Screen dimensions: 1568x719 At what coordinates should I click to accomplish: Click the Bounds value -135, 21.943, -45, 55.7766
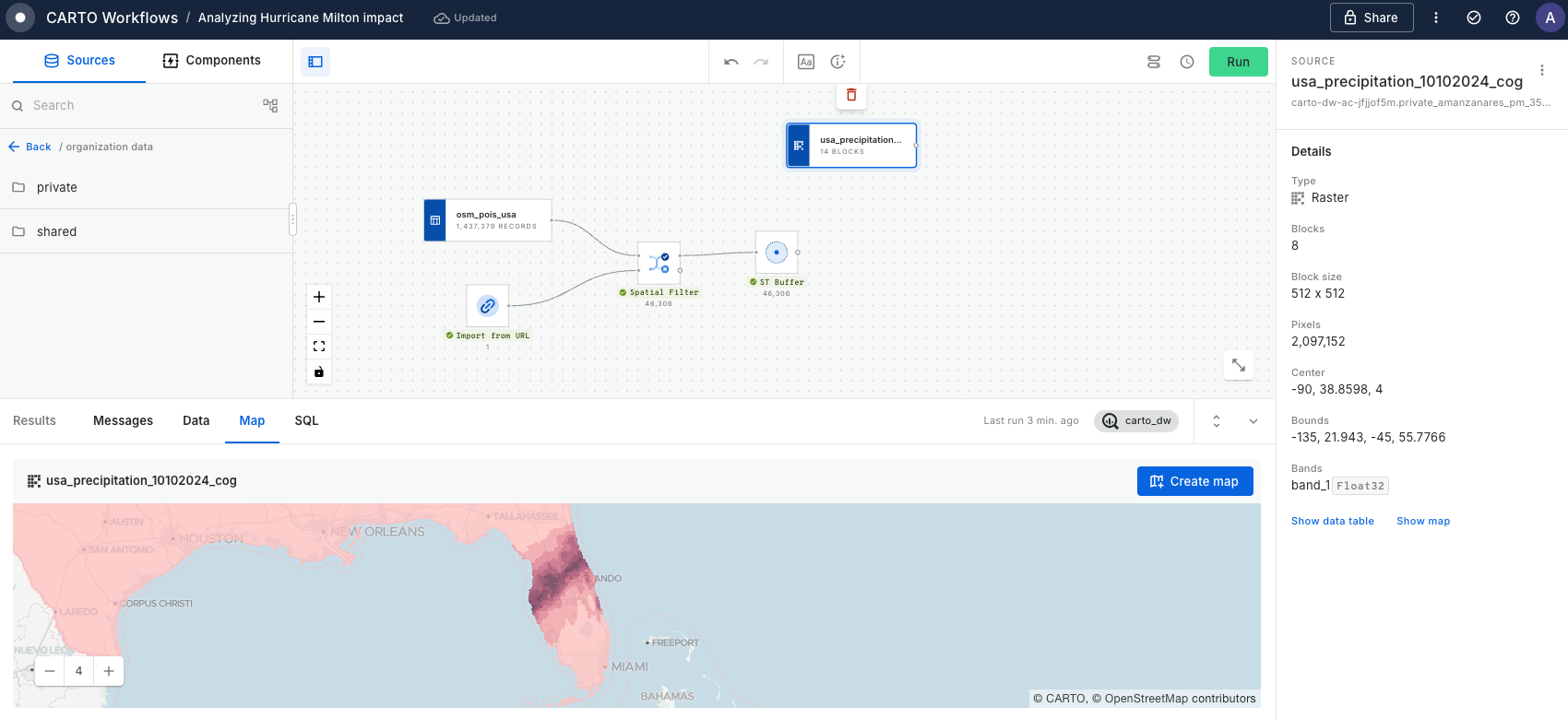click(x=1368, y=437)
